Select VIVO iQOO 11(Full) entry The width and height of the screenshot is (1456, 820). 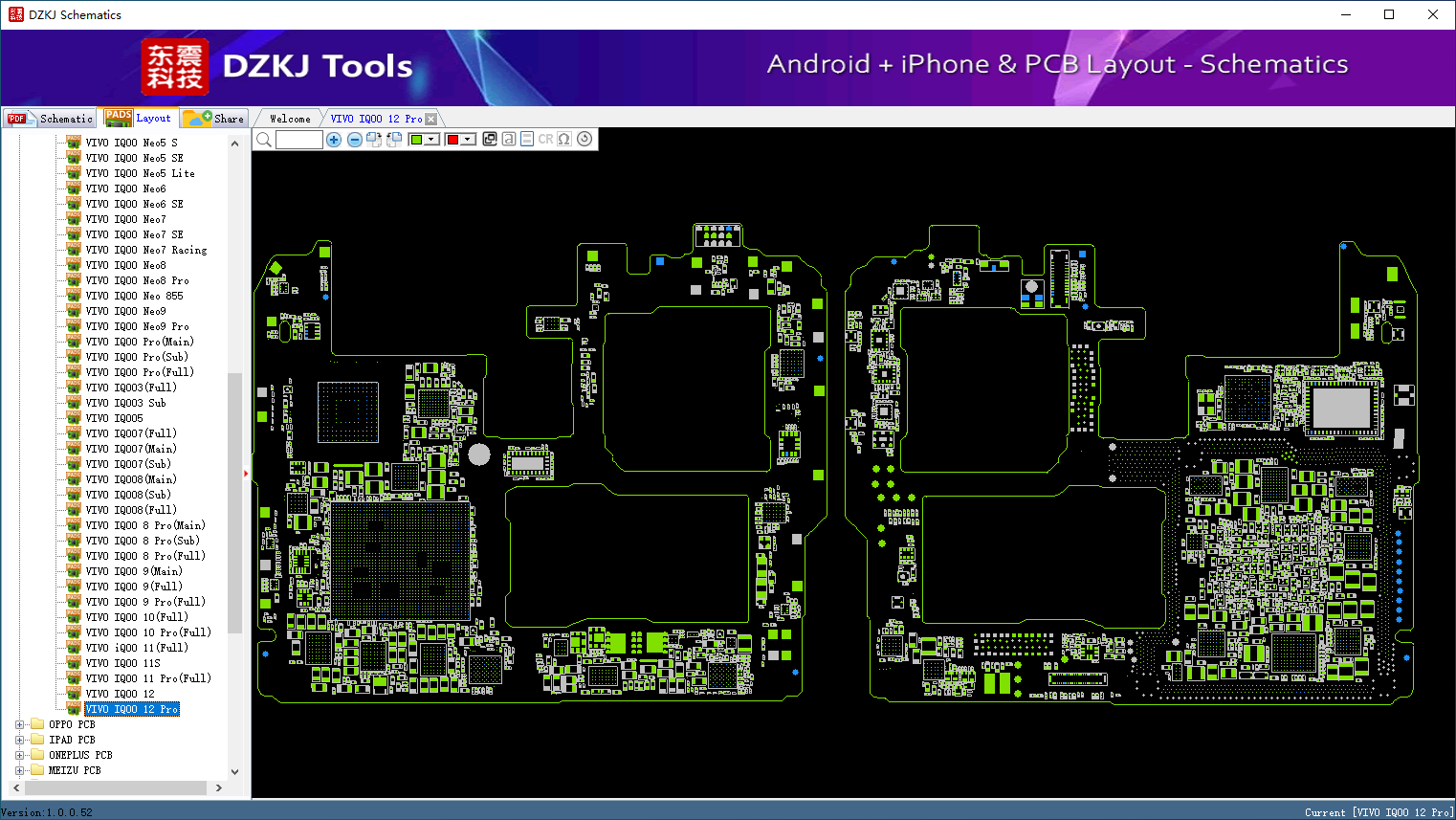[x=137, y=648]
